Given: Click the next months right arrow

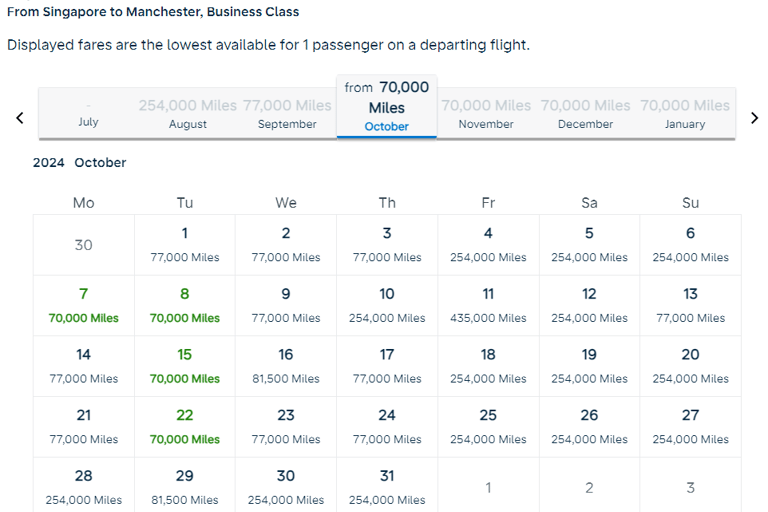Looking at the screenshot, I should pyautogui.click(x=754, y=118).
